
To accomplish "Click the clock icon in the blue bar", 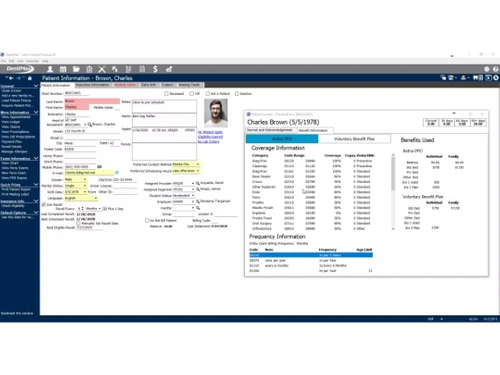I will tap(496, 78).
